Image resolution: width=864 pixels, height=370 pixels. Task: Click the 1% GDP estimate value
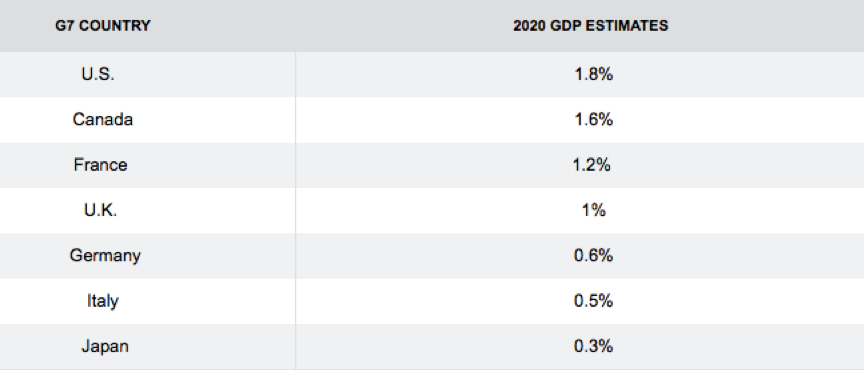tap(593, 210)
